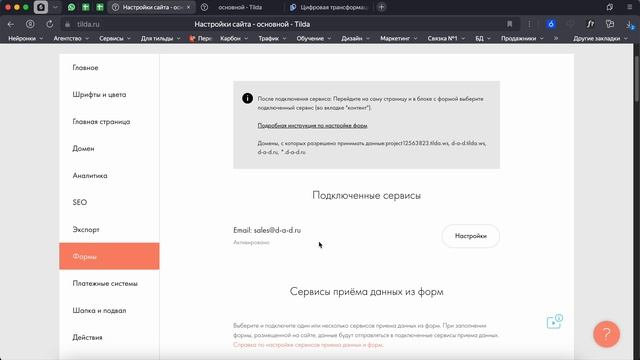Click the bookmark icon in the address bar
The width and height of the screenshot is (640, 360).
point(509,24)
